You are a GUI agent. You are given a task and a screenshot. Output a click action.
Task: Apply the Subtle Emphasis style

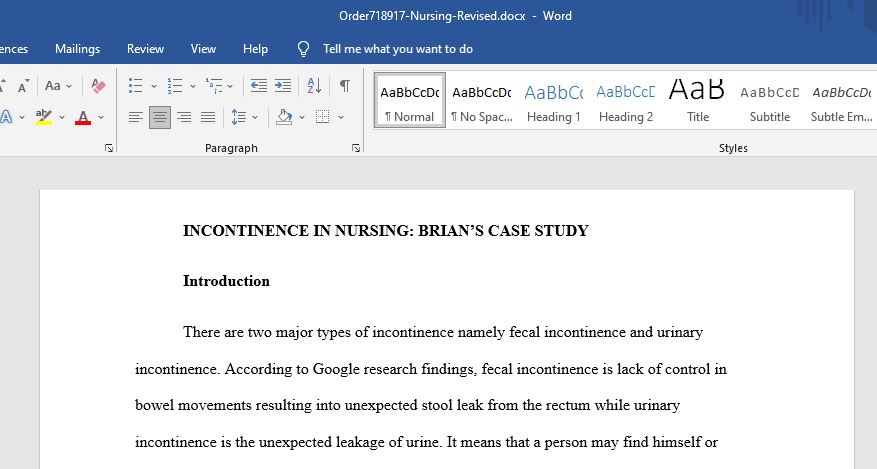click(841, 101)
